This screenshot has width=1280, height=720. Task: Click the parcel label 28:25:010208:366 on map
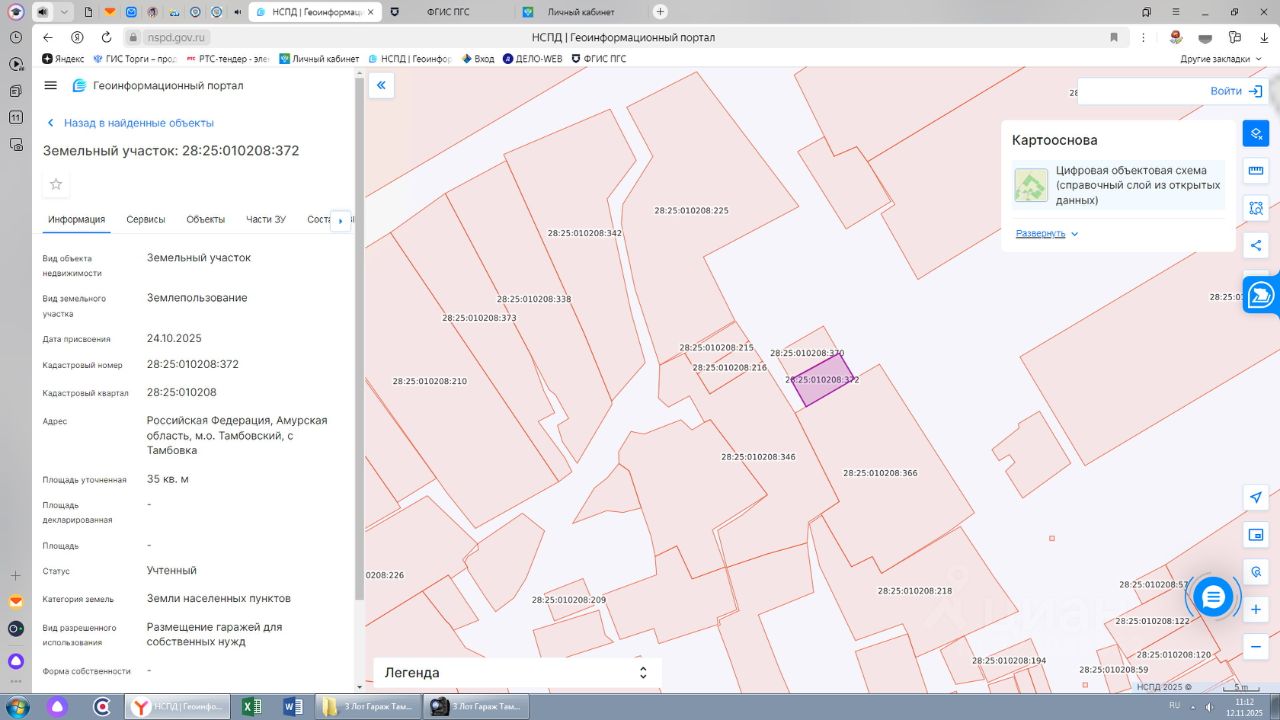[x=880, y=473]
